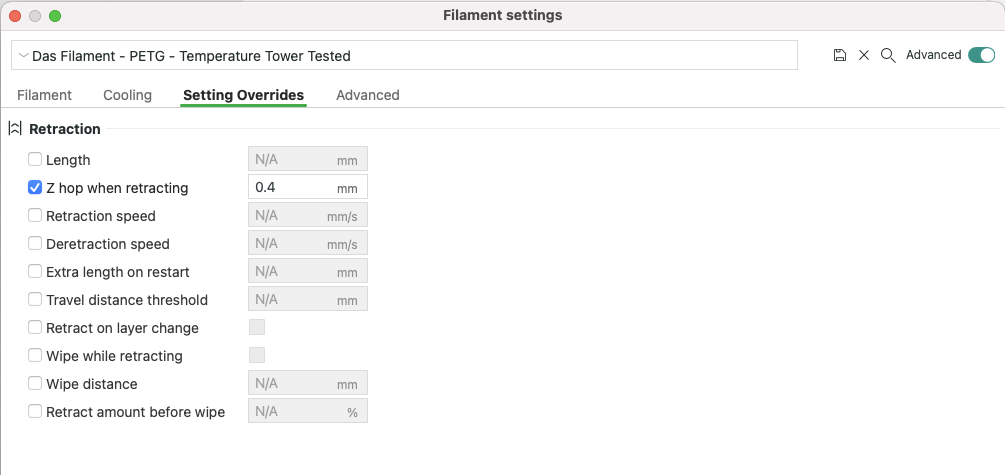
Task: Enable the Retraction speed override checkbox
Action: pyautogui.click(x=35, y=215)
